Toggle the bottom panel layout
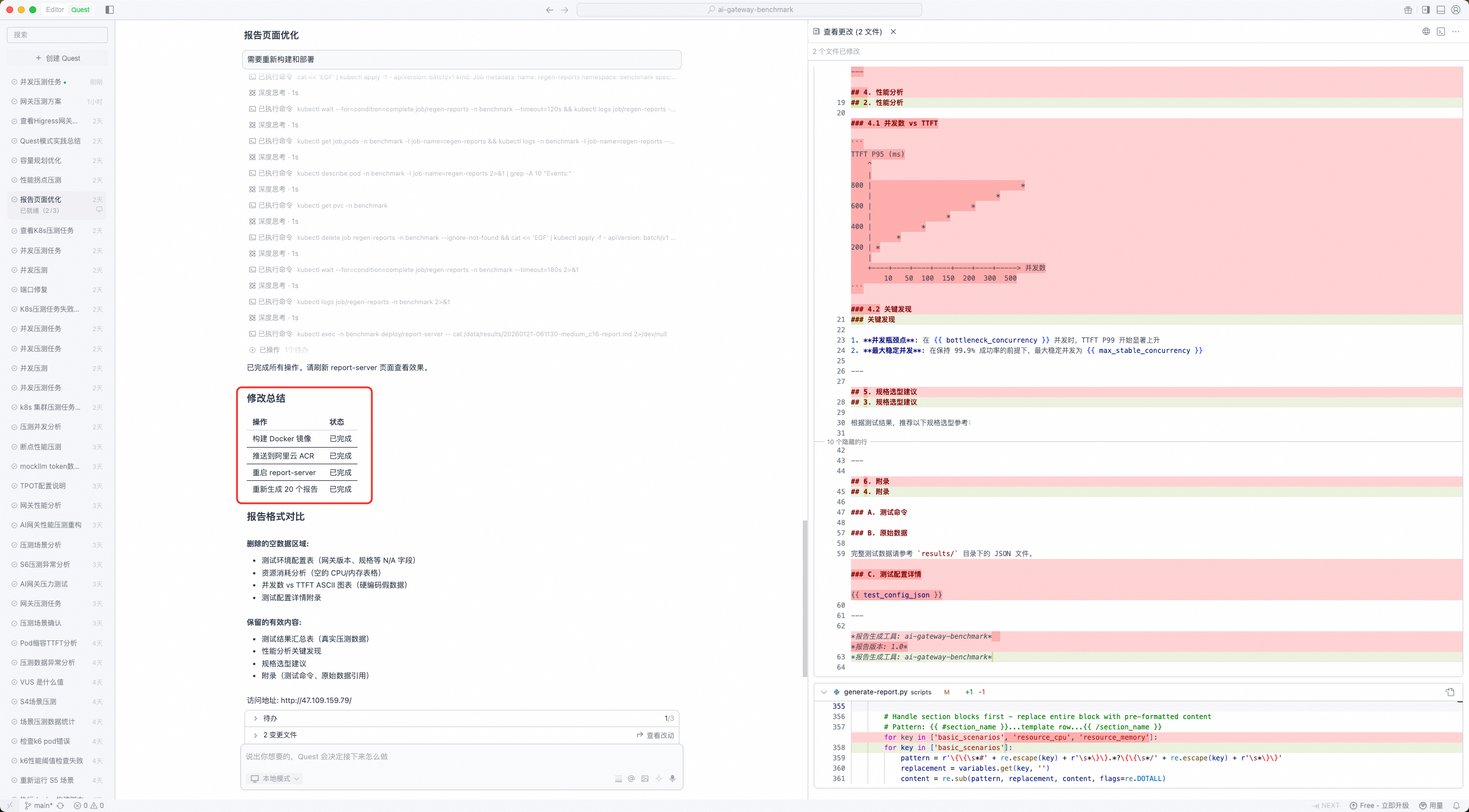This screenshot has height=812, width=1469. (1441, 10)
